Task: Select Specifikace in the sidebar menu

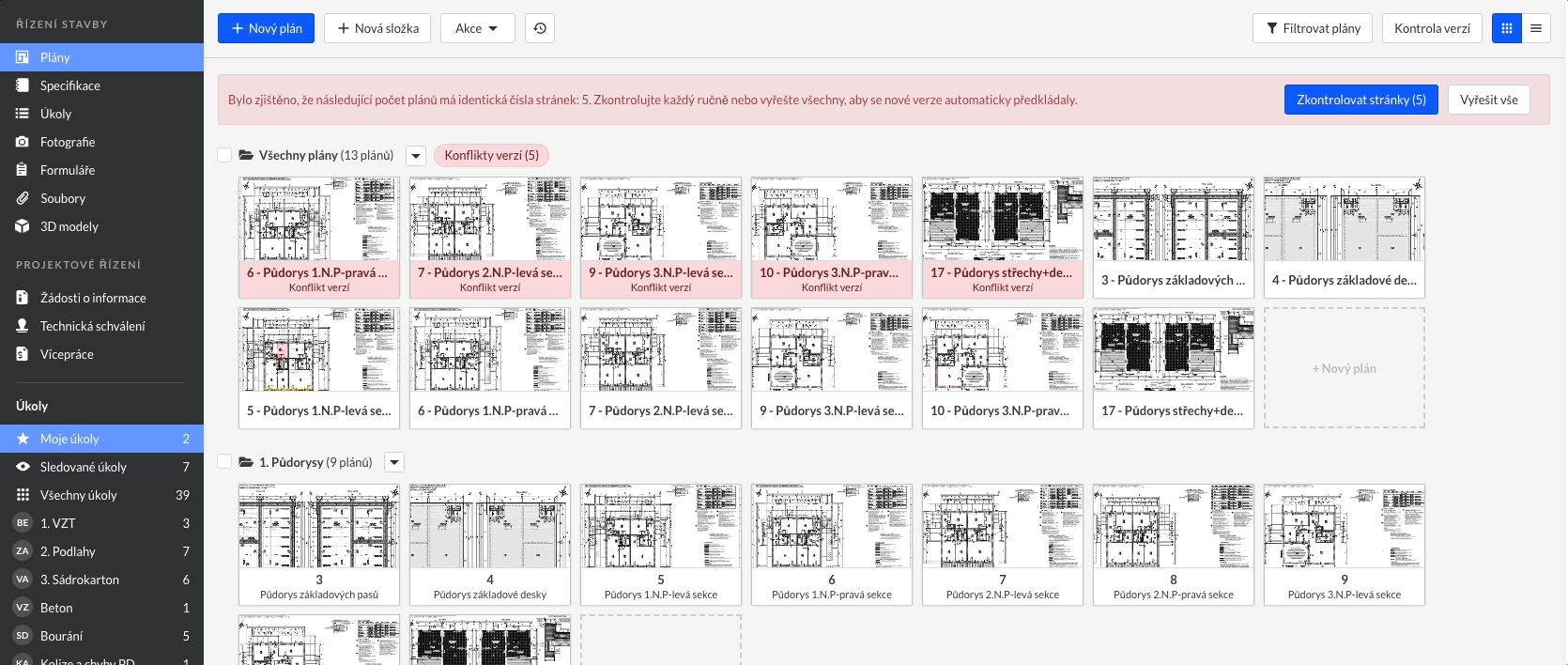Action: tap(69, 85)
